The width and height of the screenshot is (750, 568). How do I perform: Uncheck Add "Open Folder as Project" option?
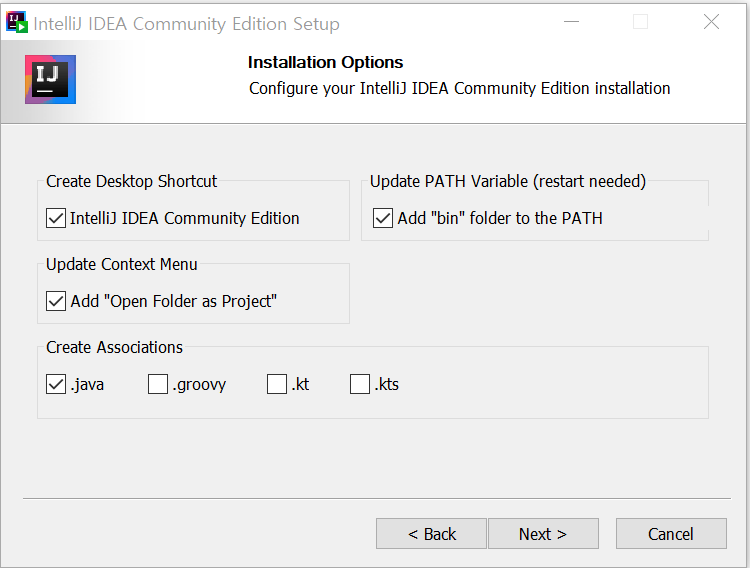pos(56,301)
